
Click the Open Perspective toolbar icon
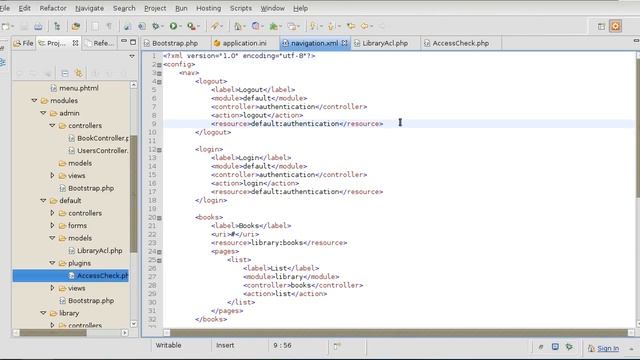click(x=601, y=27)
